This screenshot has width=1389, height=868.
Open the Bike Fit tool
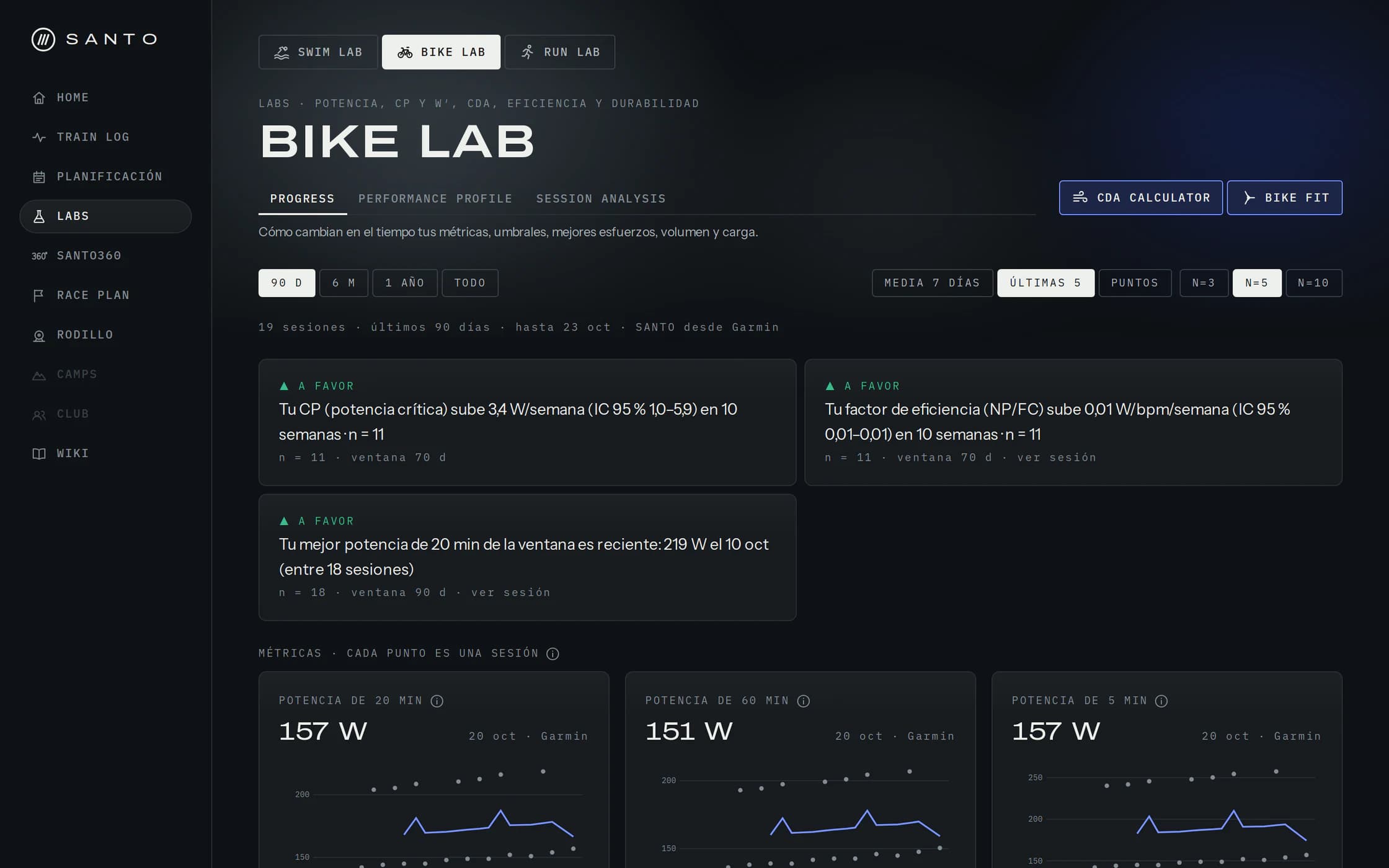pos(1285,198)
